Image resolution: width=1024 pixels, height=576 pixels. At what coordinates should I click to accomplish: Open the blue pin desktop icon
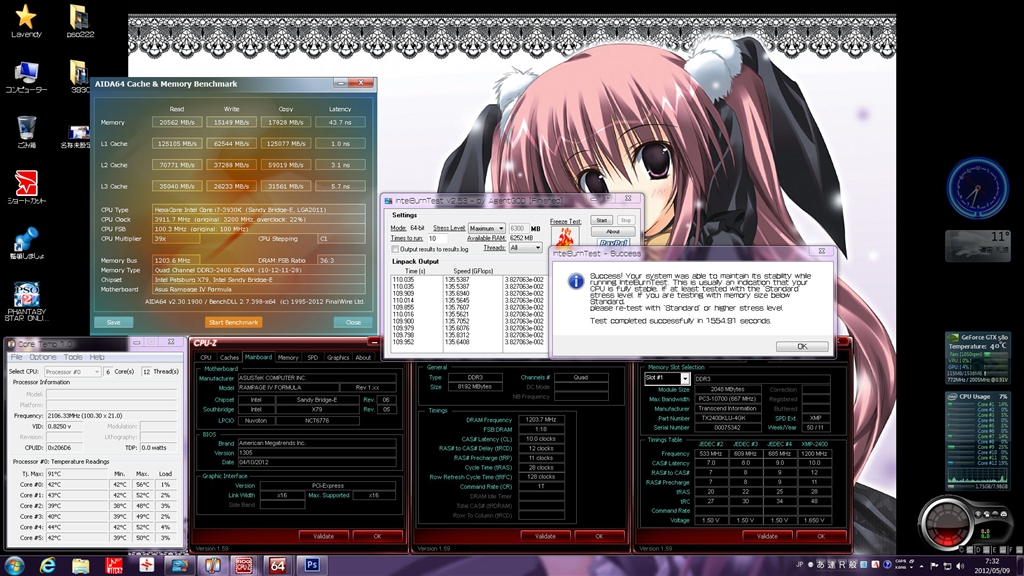coord(26,243)
